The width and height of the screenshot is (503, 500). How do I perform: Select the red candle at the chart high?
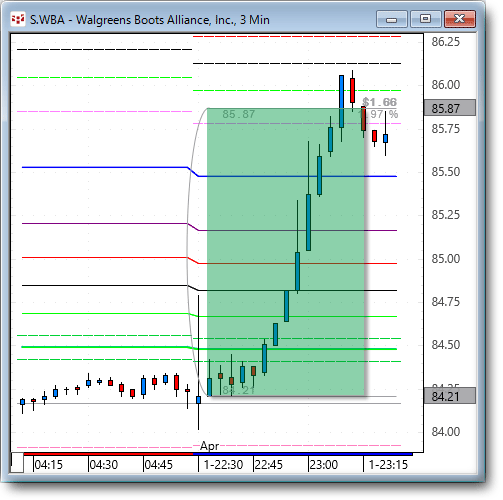(352, 90)
